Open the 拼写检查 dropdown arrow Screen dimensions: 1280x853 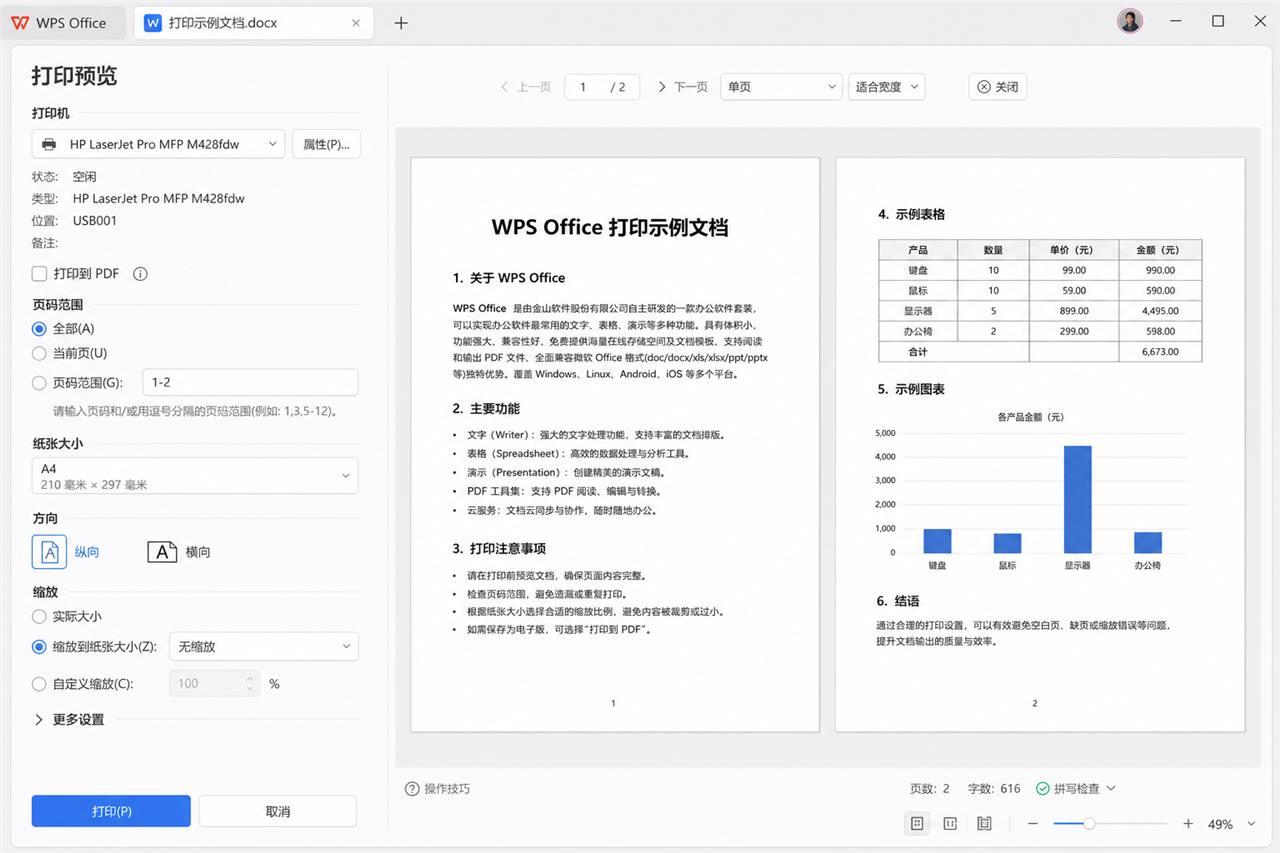pyautogui.click(x=1111, y=789)
